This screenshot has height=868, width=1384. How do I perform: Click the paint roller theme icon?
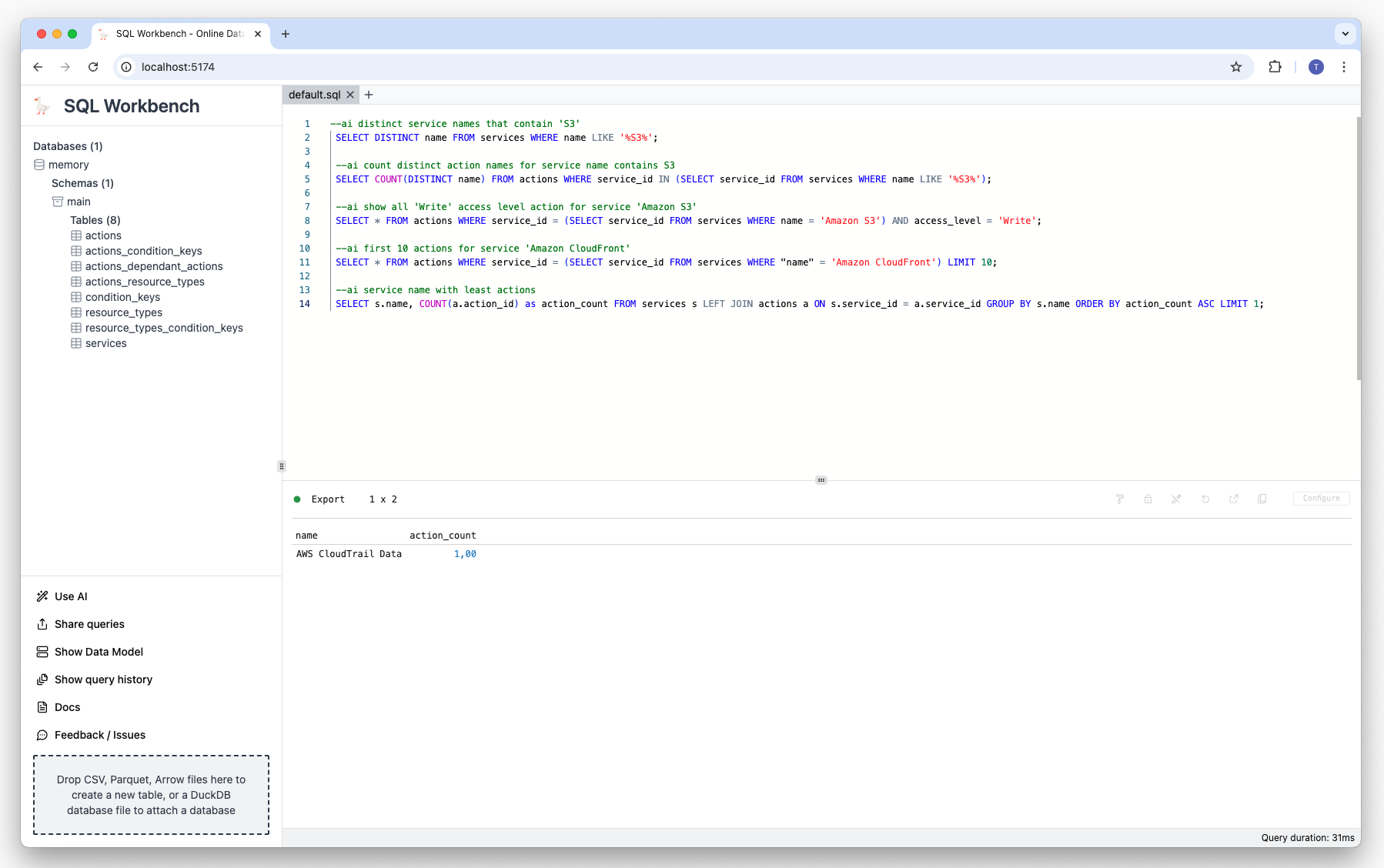click(1119, 499)
